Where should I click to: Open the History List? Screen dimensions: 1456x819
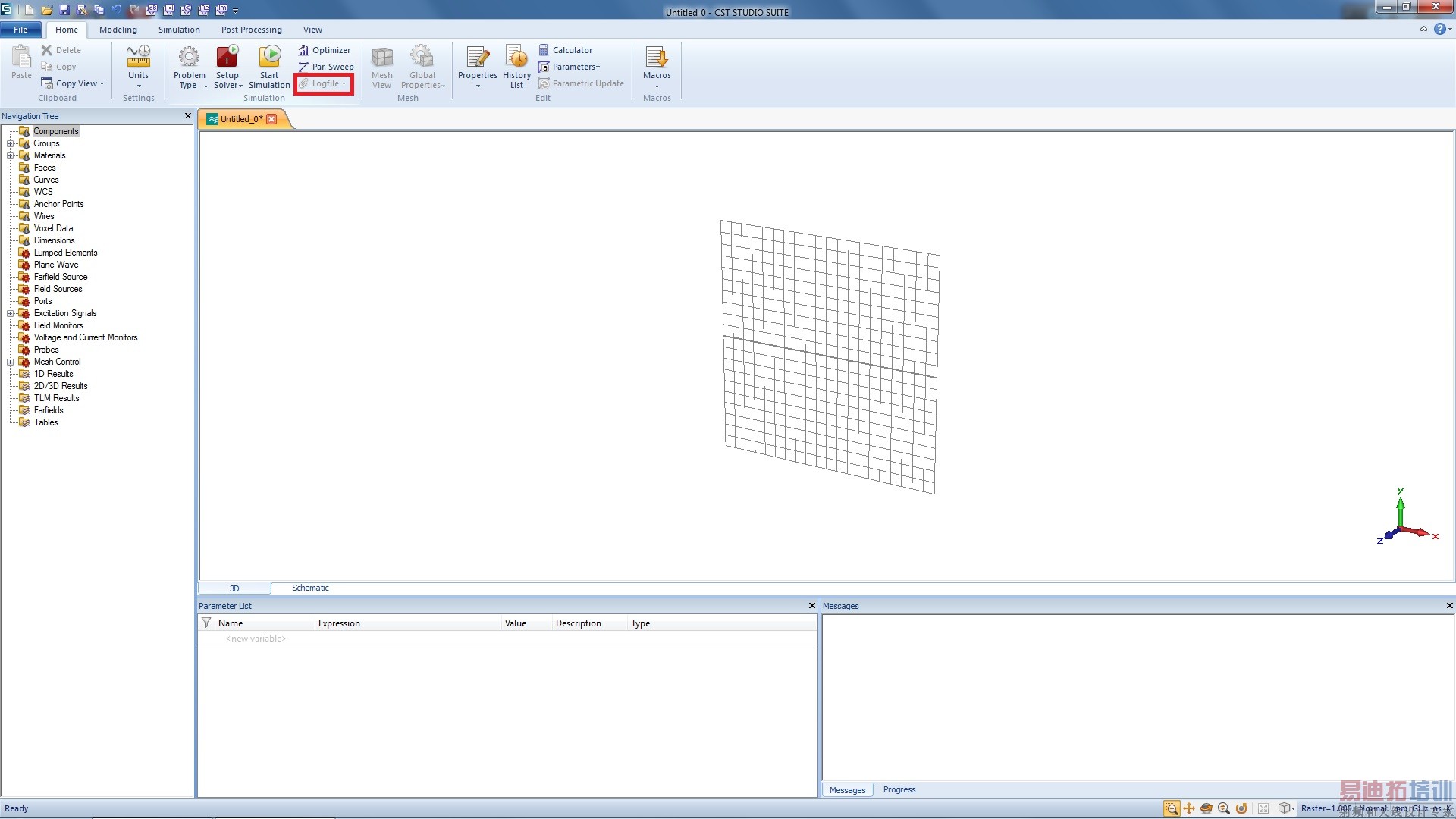tap(516, 58)
